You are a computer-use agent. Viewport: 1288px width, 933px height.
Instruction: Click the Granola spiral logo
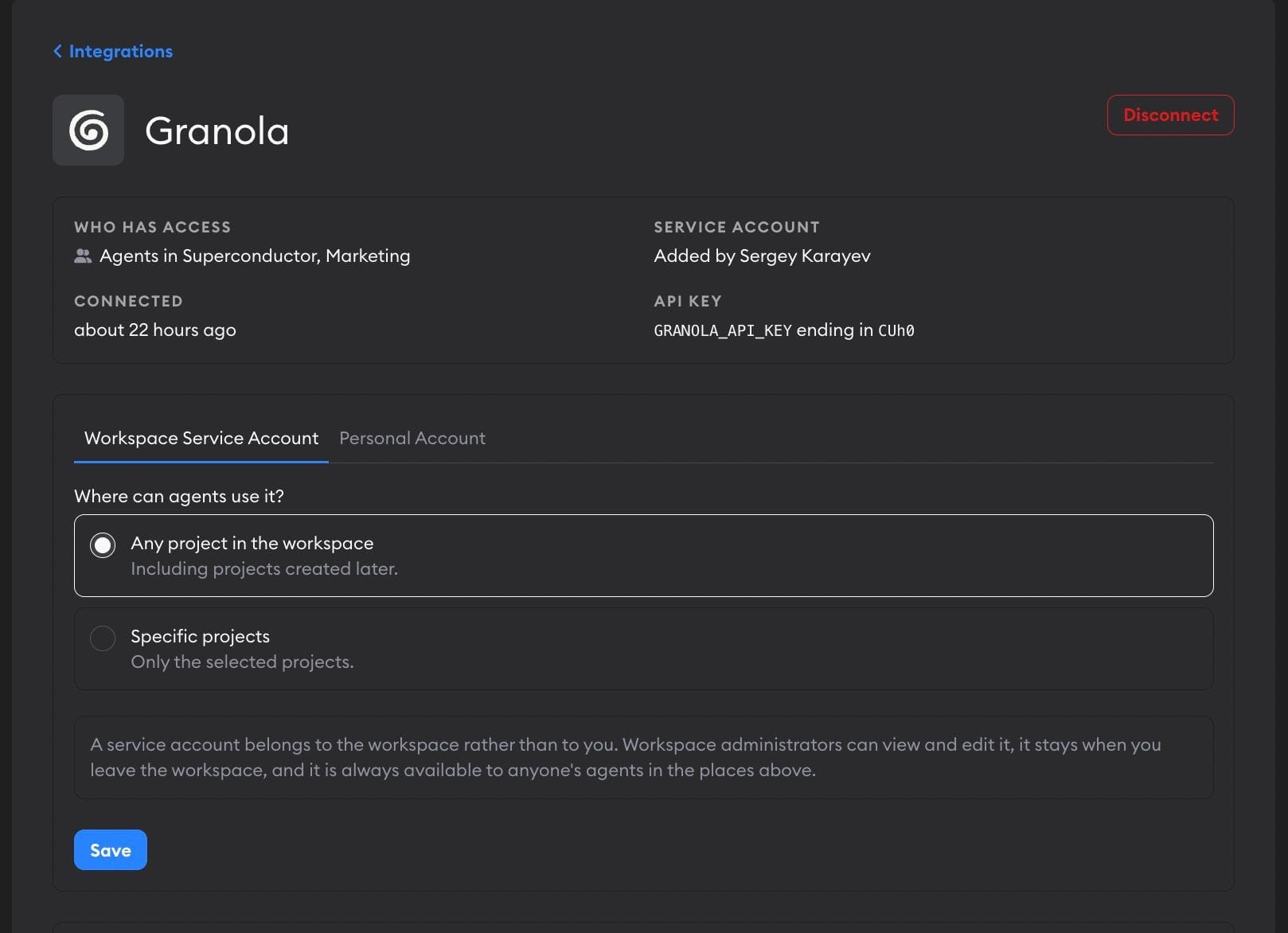click(88, 130)
